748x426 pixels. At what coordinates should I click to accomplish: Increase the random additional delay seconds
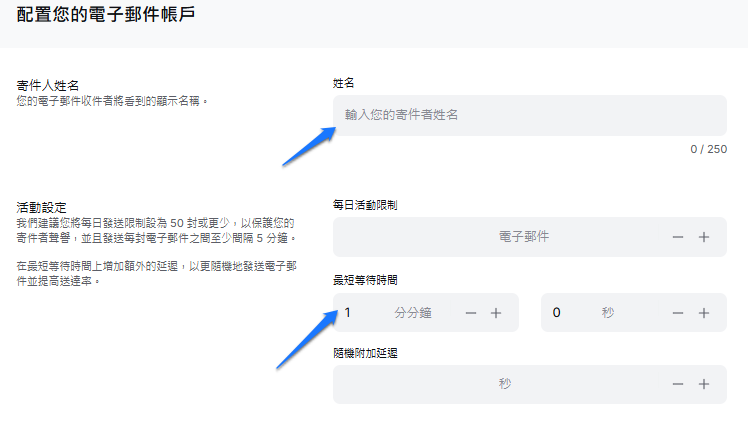tap(703, 385)
